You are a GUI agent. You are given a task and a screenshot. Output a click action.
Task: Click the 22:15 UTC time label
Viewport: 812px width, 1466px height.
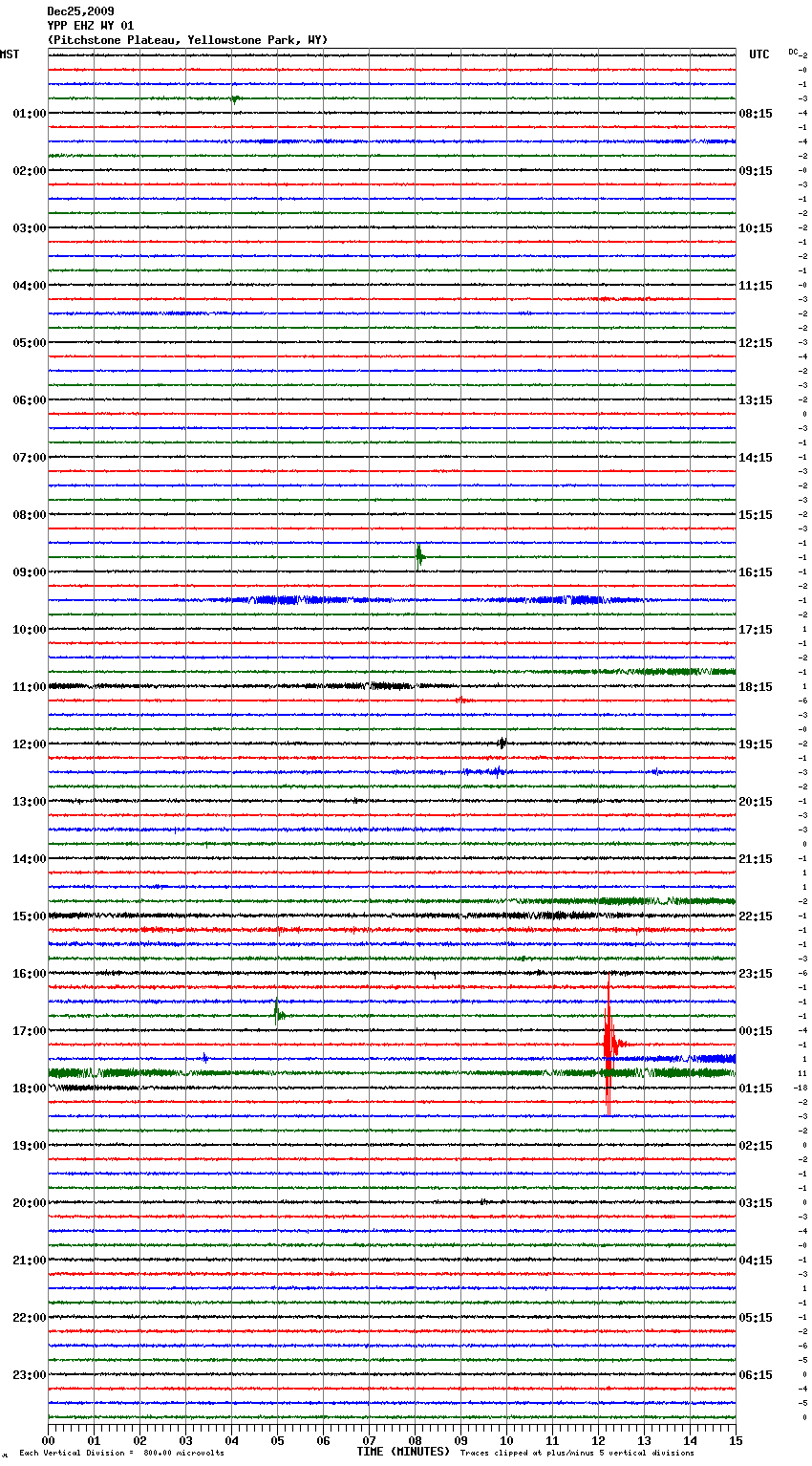coord(756,916)
